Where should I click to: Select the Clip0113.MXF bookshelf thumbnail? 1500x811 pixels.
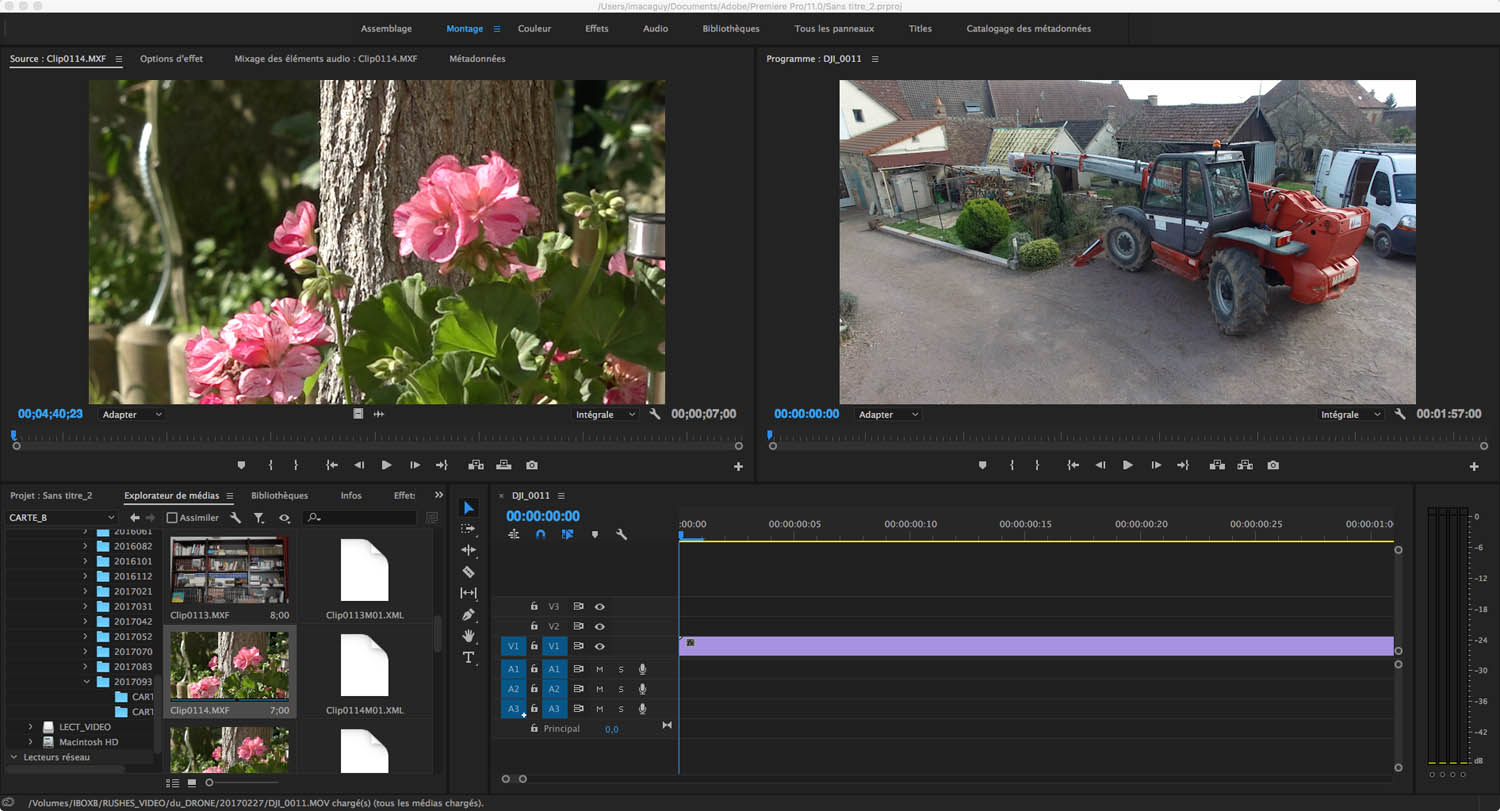229,570
